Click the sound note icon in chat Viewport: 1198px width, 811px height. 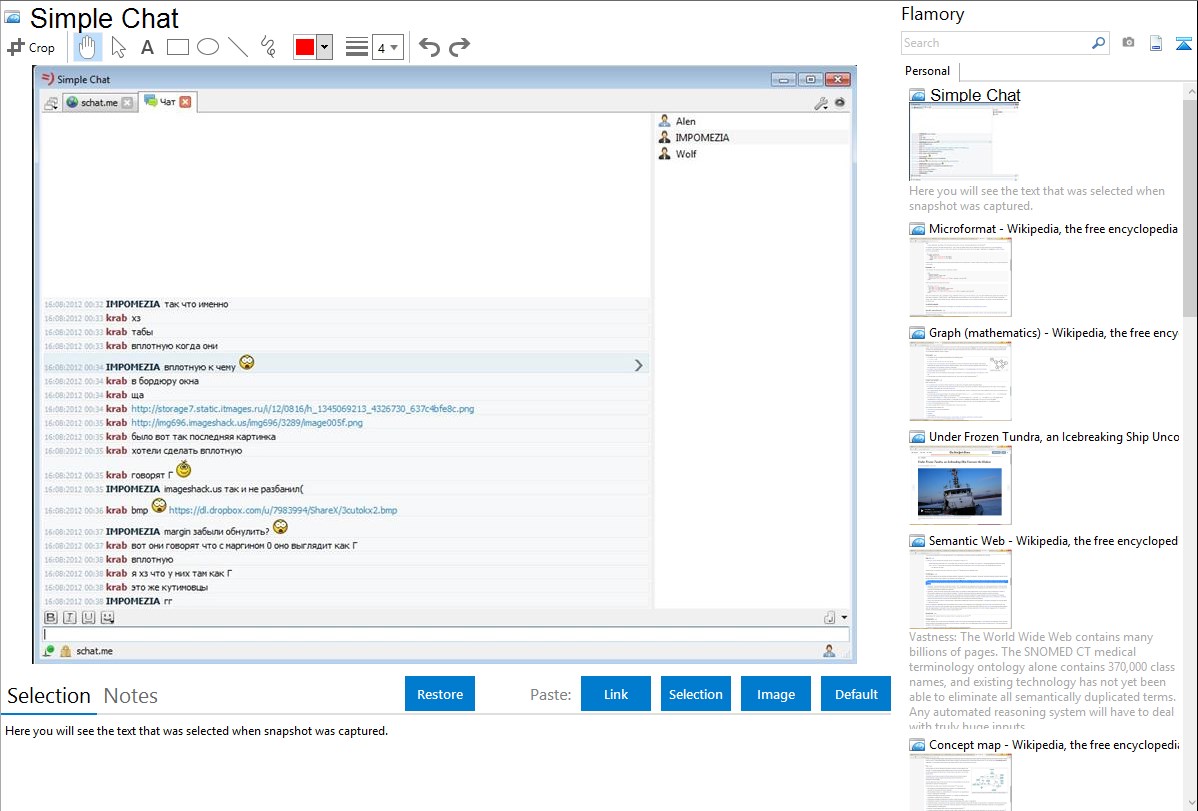click(829, 618)
